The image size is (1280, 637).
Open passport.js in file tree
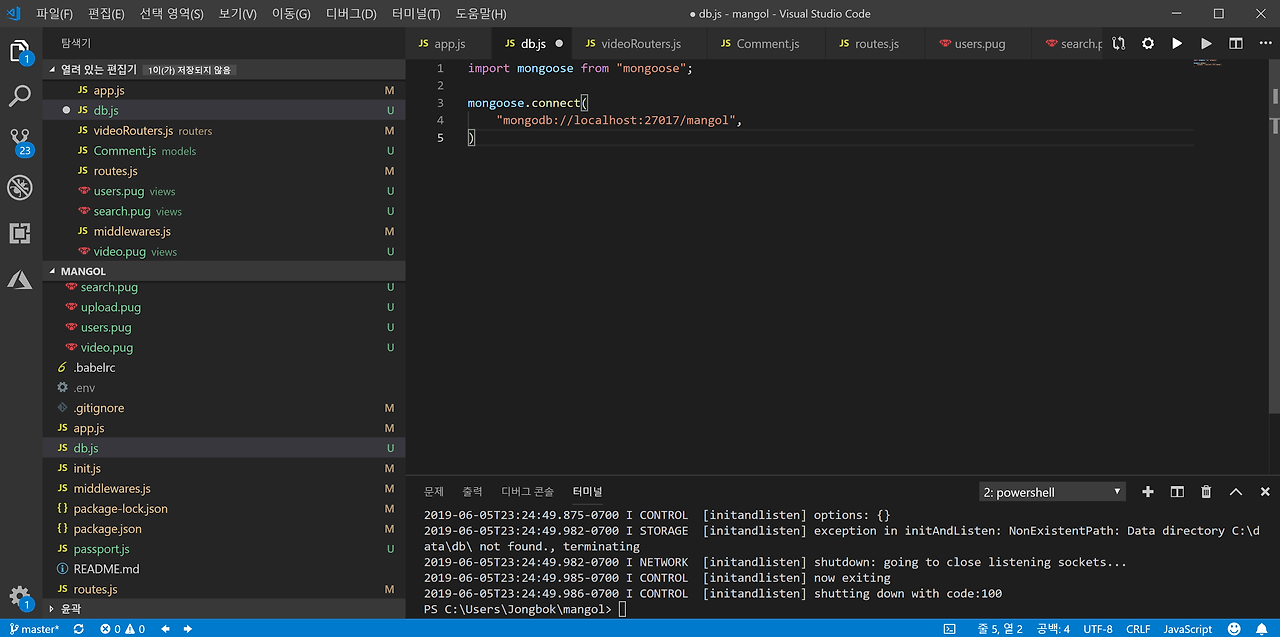coord(224,549)
